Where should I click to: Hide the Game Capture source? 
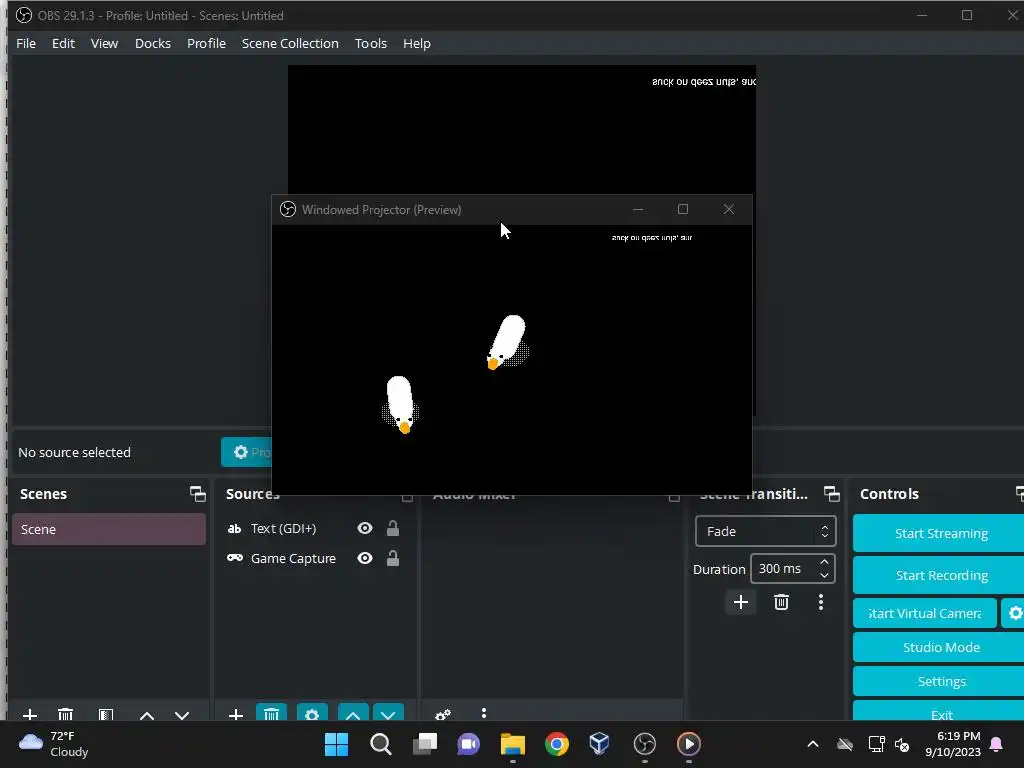point(365,558)
